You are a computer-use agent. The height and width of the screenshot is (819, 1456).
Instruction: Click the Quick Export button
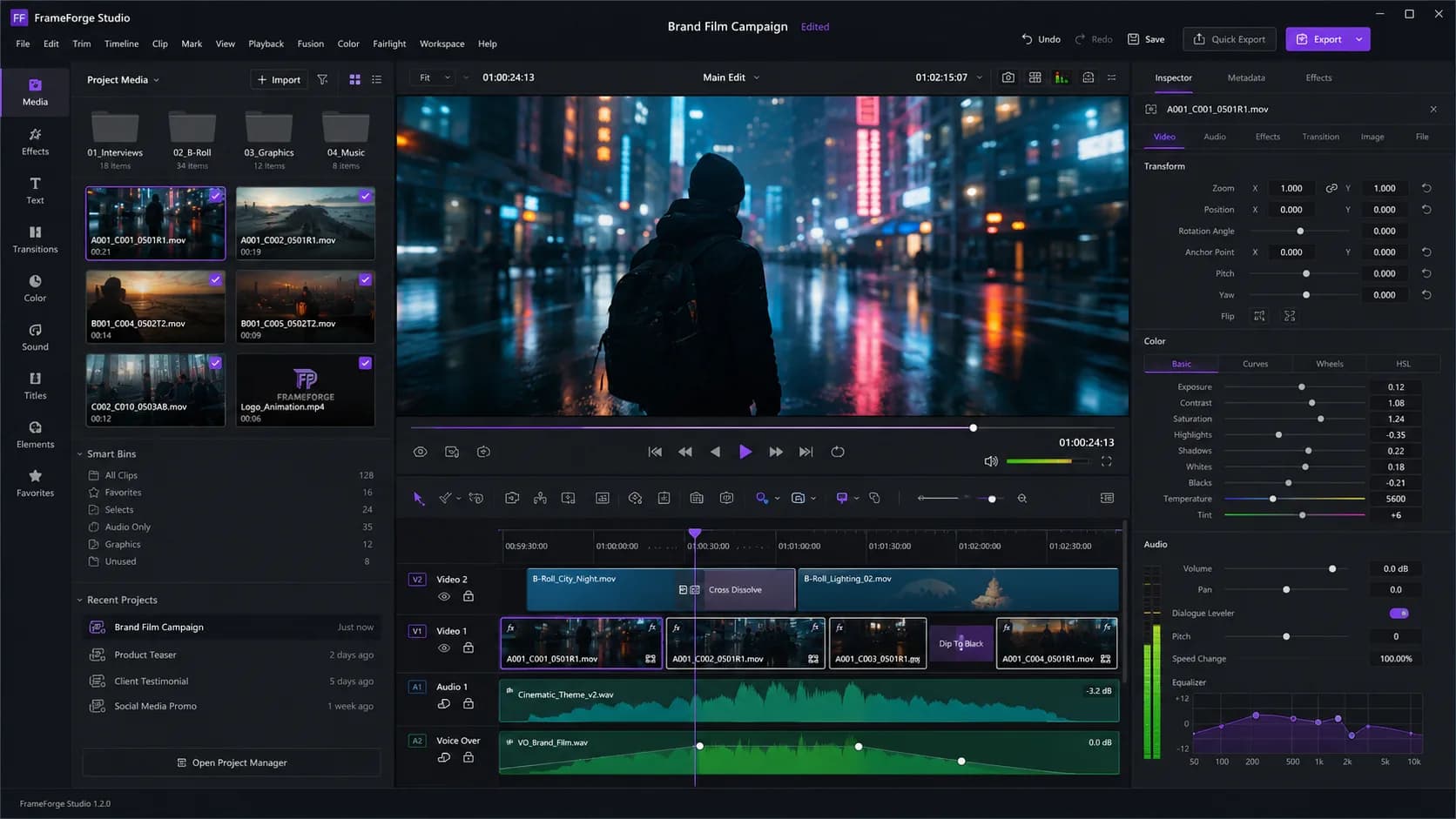1230,39
